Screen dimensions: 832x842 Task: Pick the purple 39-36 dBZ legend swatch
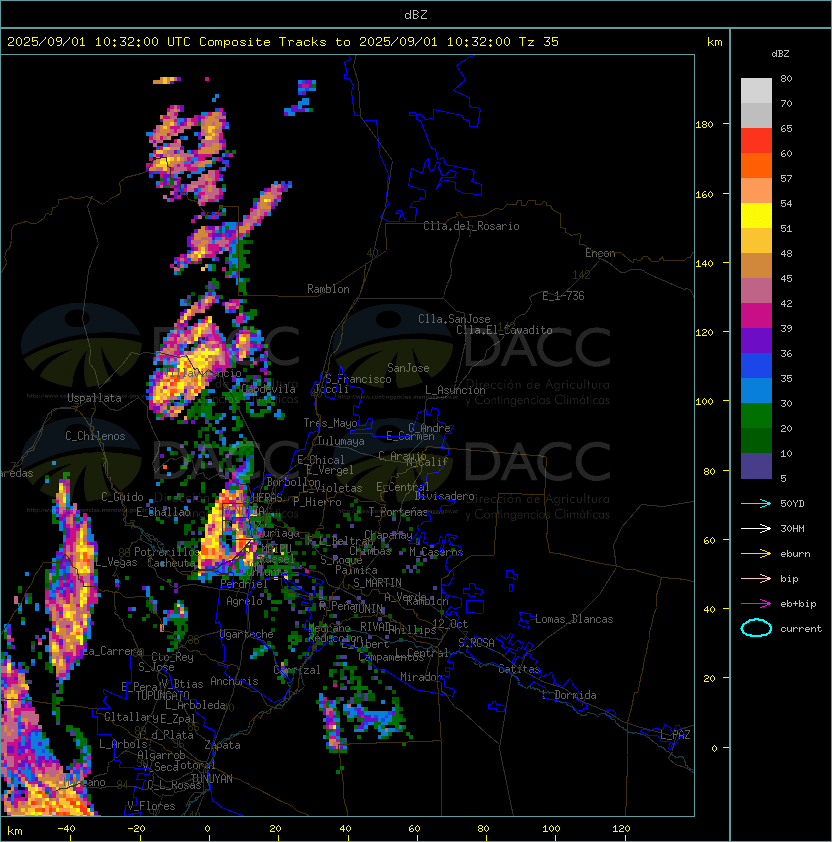(756, 340)
